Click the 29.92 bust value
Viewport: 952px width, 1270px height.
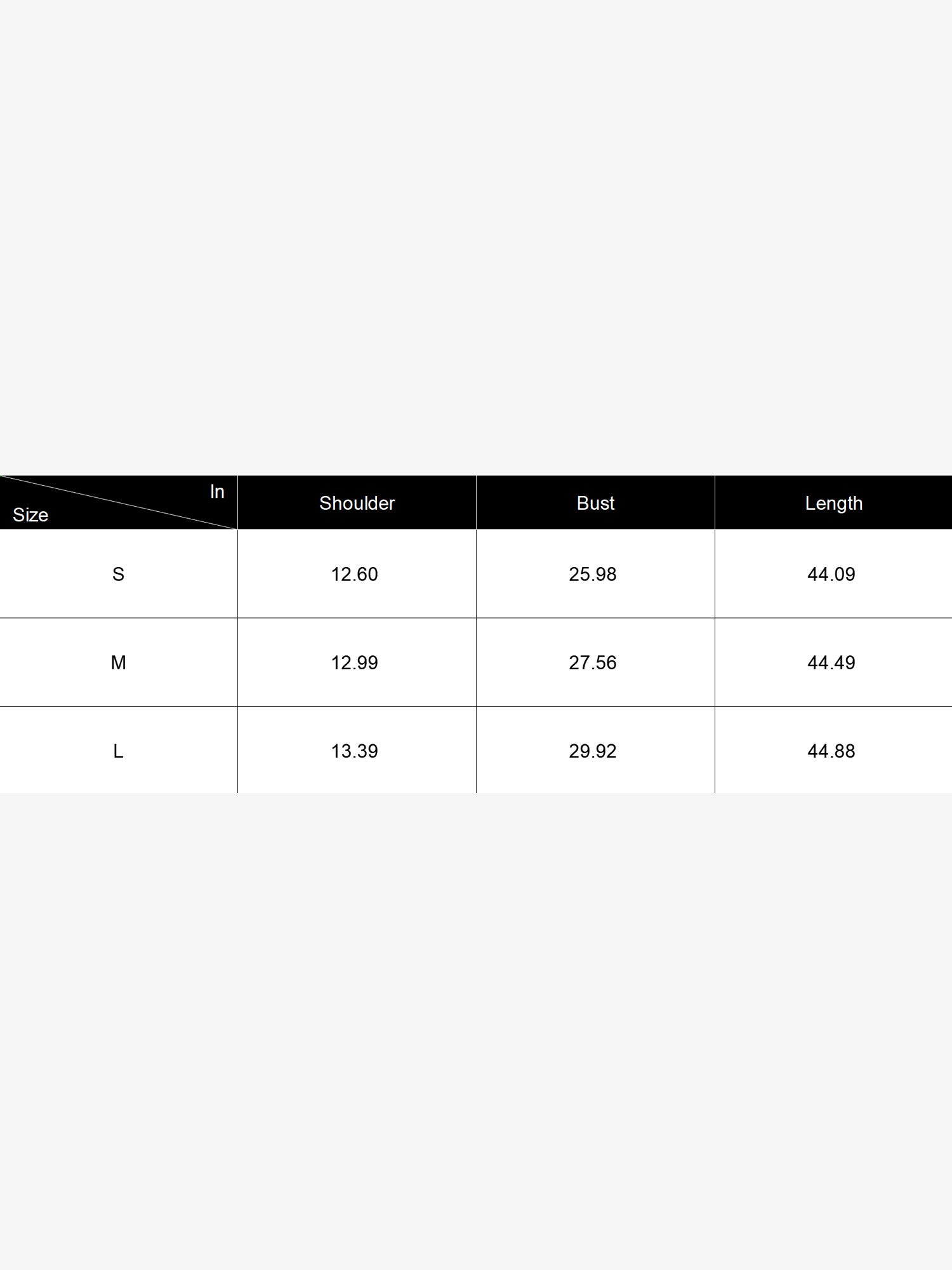click(593, 751)
